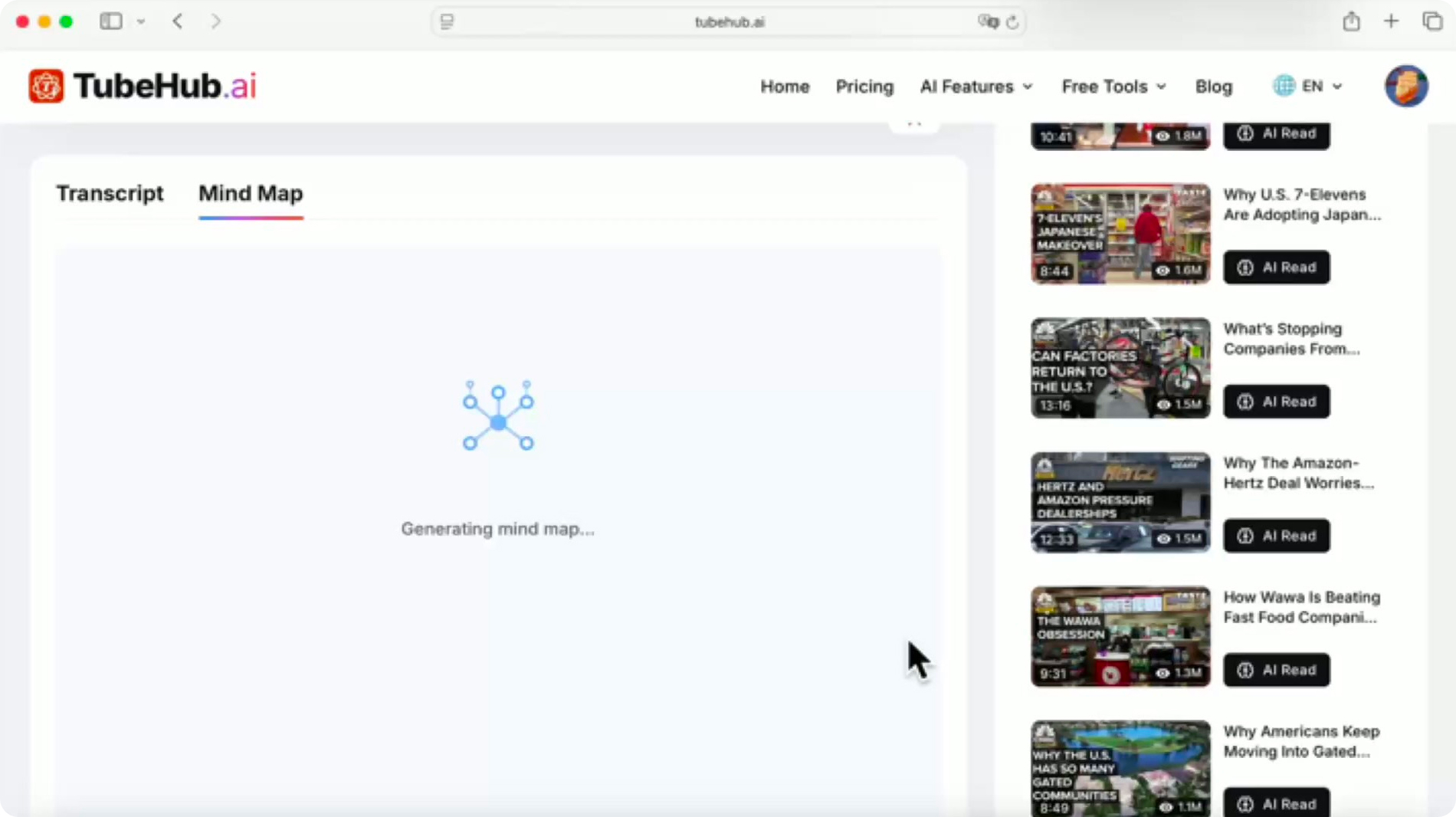Viewport: 1456px width, 817px height.
Task: Go to the Home page
Action: (785, 87)
